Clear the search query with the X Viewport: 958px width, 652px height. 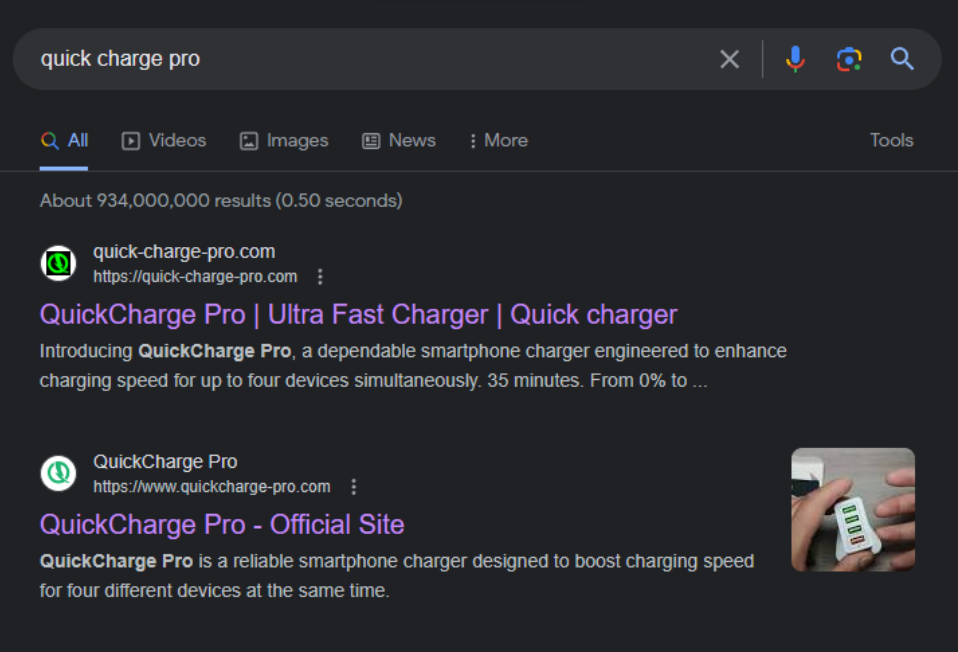pos(729,59)
